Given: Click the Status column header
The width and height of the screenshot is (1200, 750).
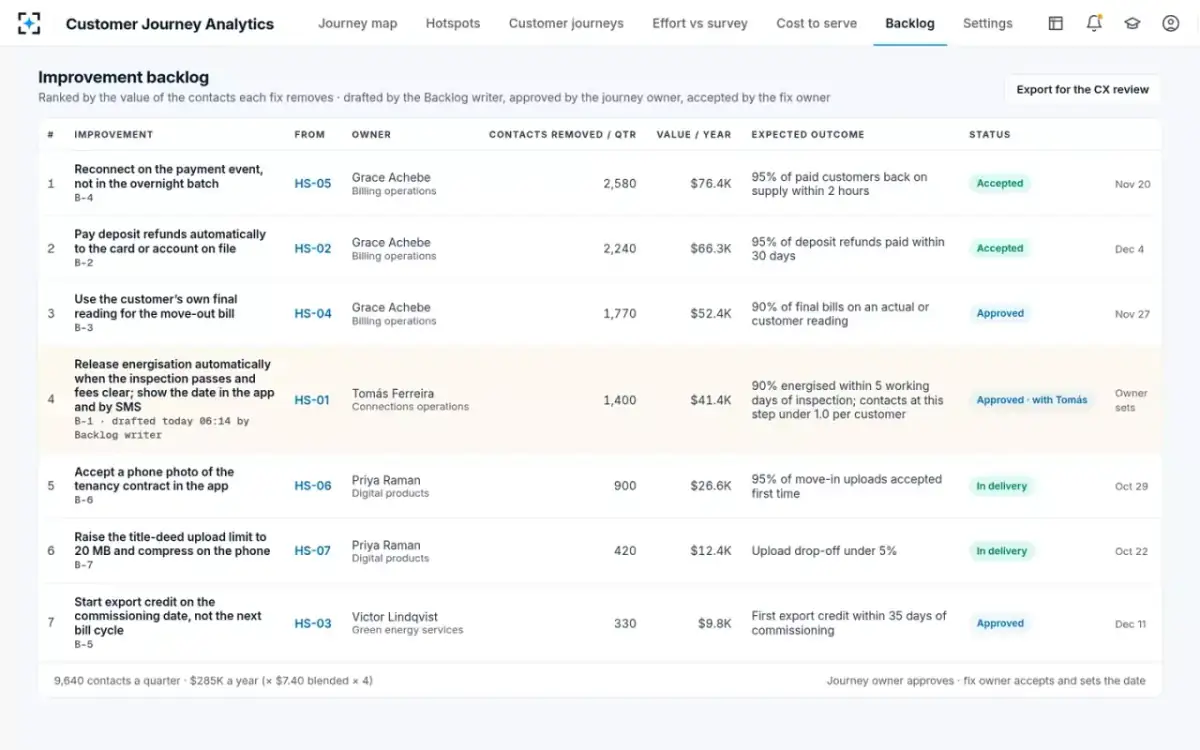Looking at the screenshot, I should pos(990,134).
